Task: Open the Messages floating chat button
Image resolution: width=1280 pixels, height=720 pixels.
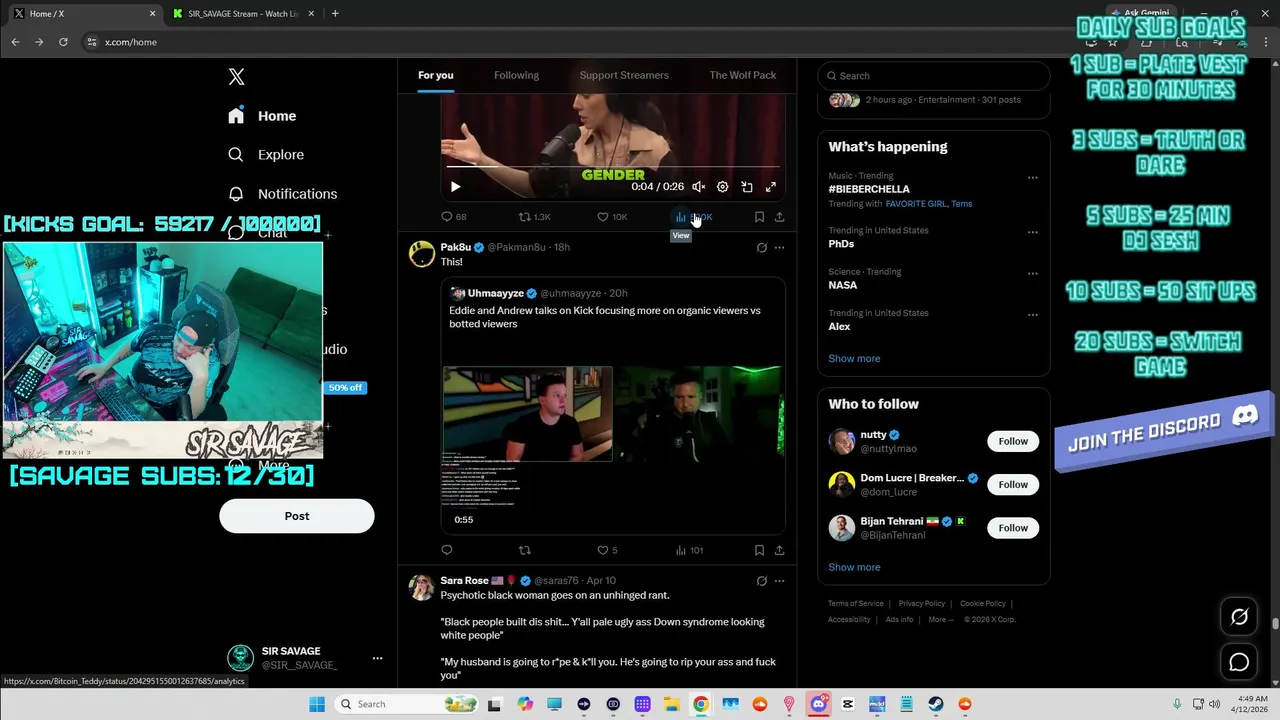Action: click(x=1239, y=662)
